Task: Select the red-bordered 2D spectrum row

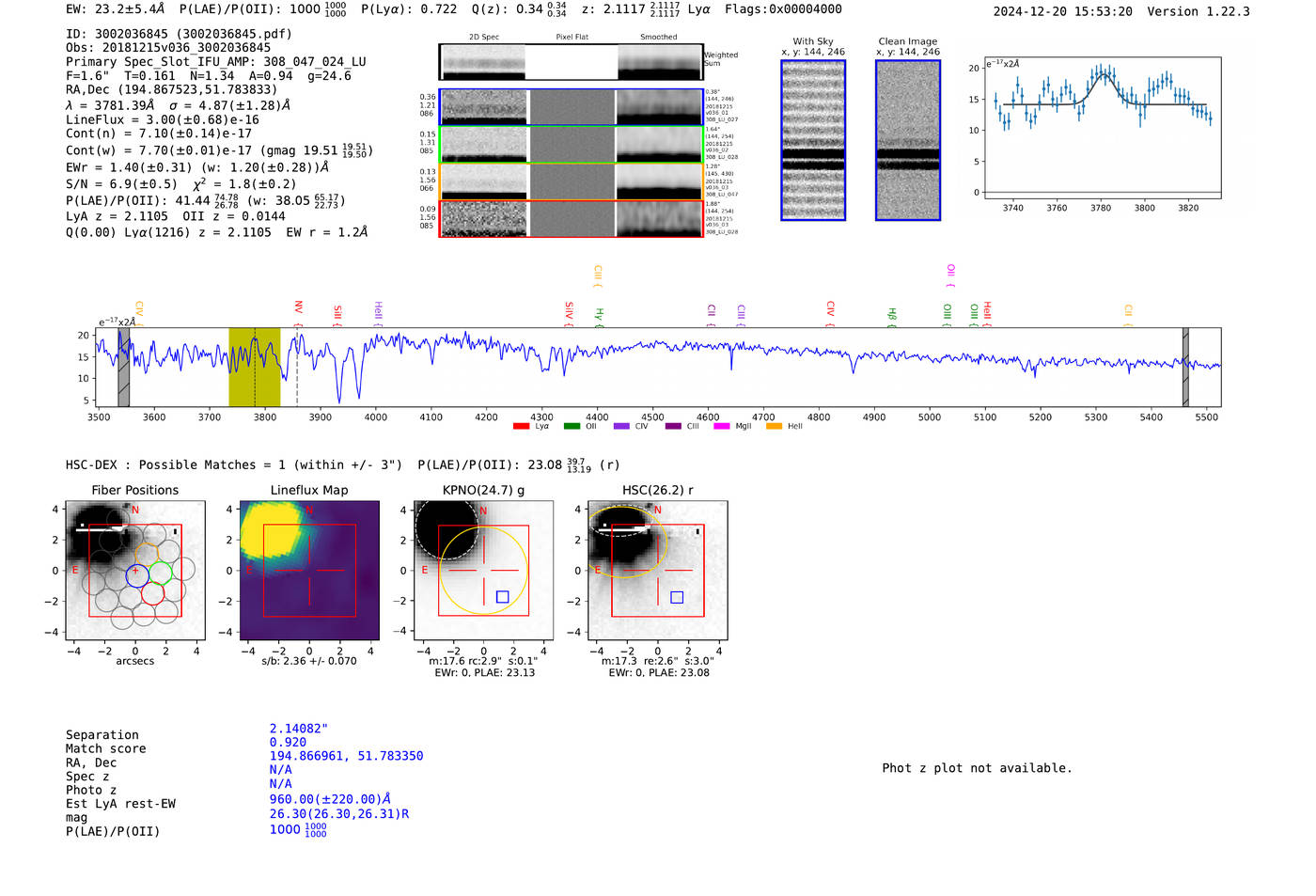Action: tap(572, 219)
